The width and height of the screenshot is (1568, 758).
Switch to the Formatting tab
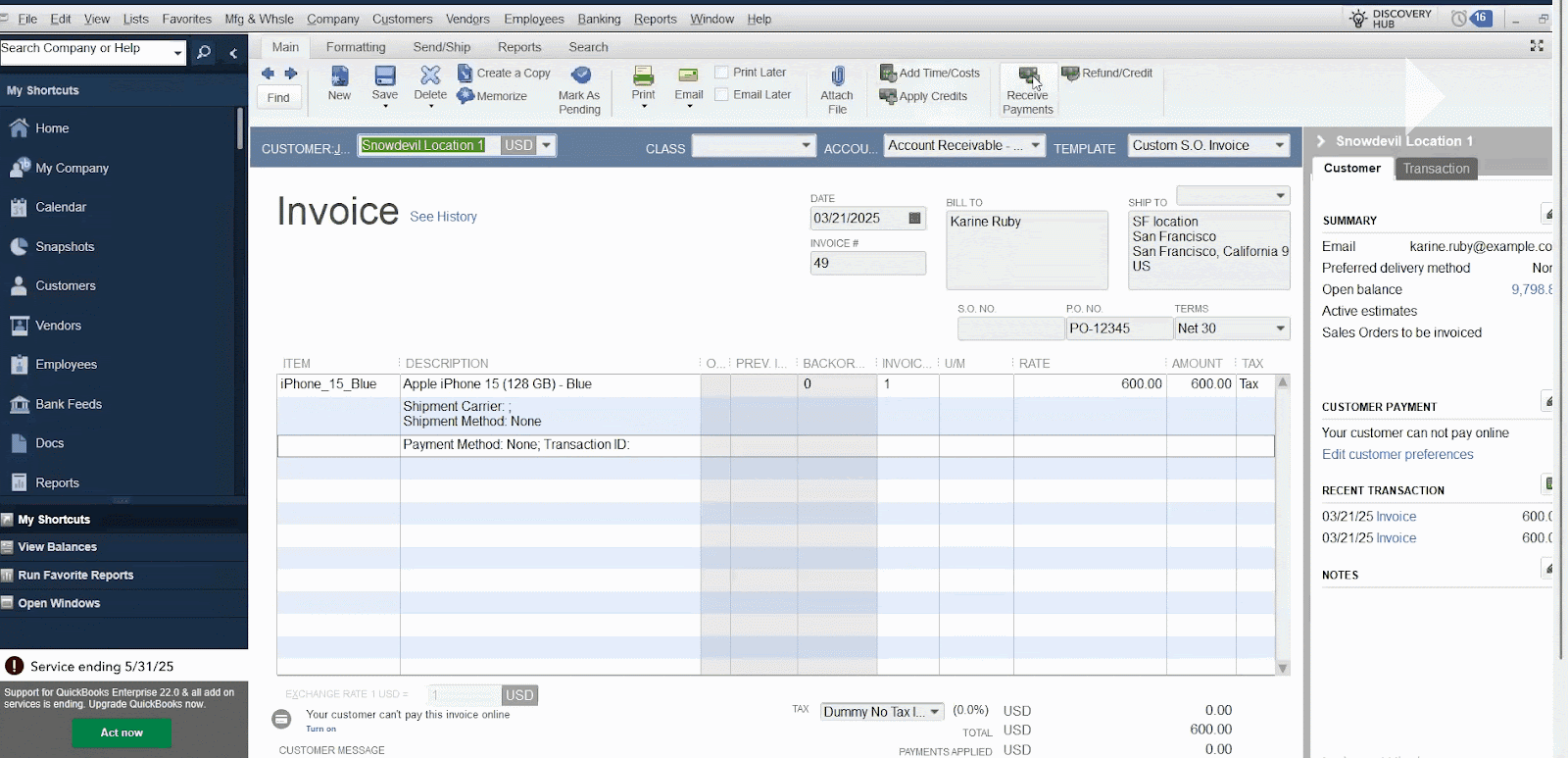356,47
